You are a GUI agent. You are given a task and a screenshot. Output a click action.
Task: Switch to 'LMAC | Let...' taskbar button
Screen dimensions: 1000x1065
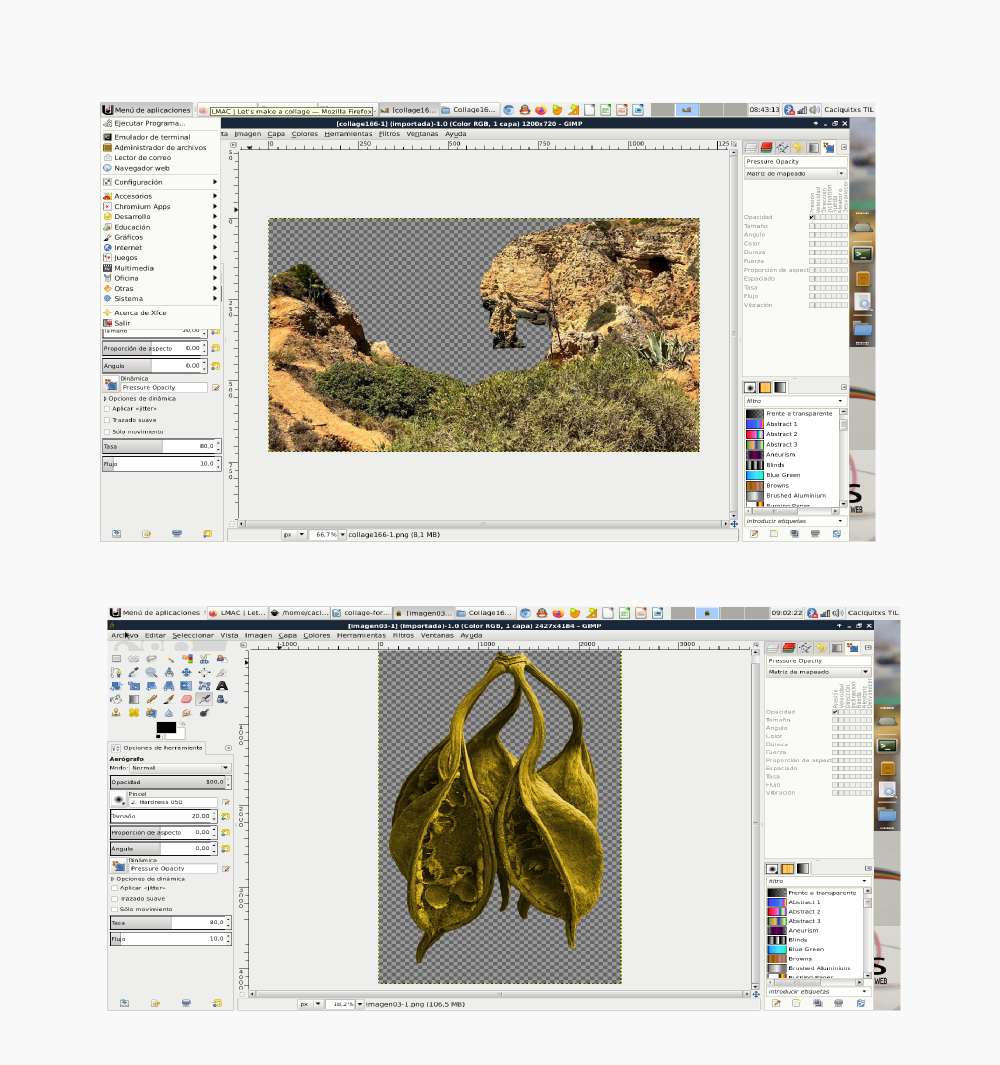[238, 613]
